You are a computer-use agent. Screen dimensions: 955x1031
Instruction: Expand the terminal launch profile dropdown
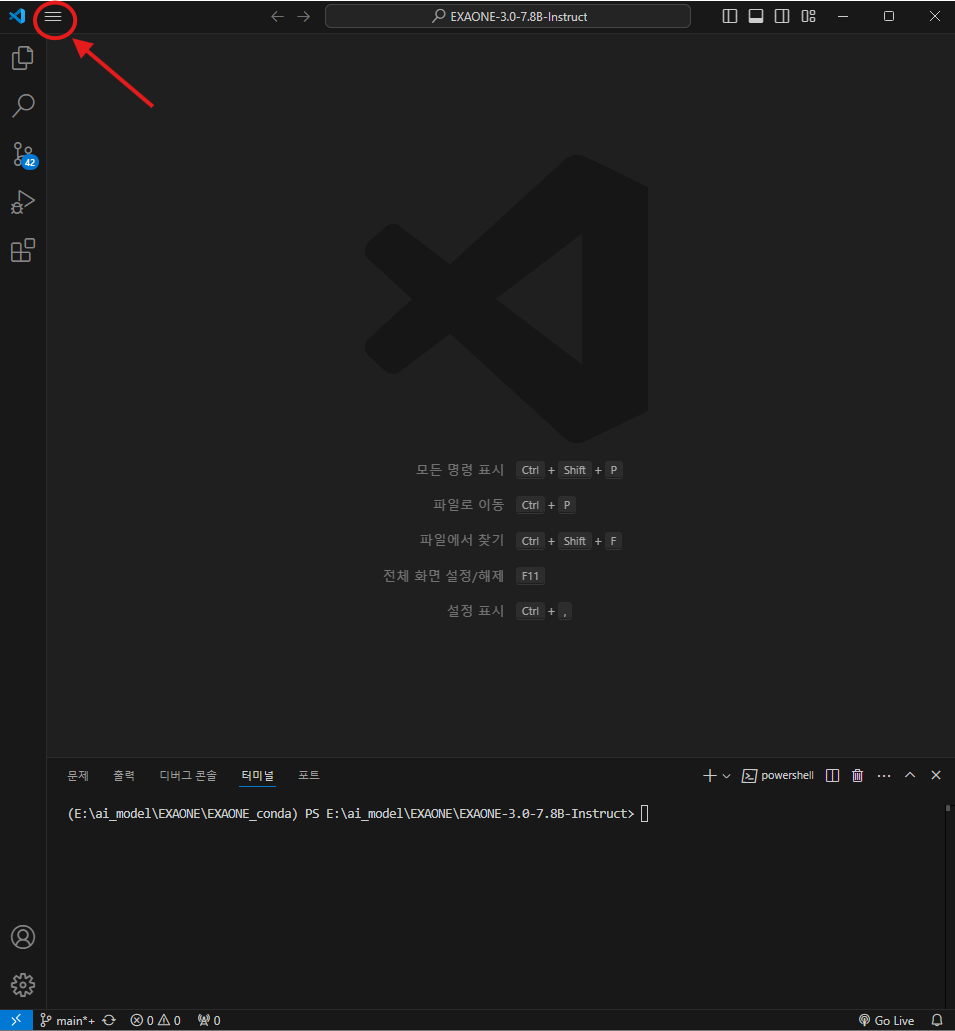click(x=727, y=776)
